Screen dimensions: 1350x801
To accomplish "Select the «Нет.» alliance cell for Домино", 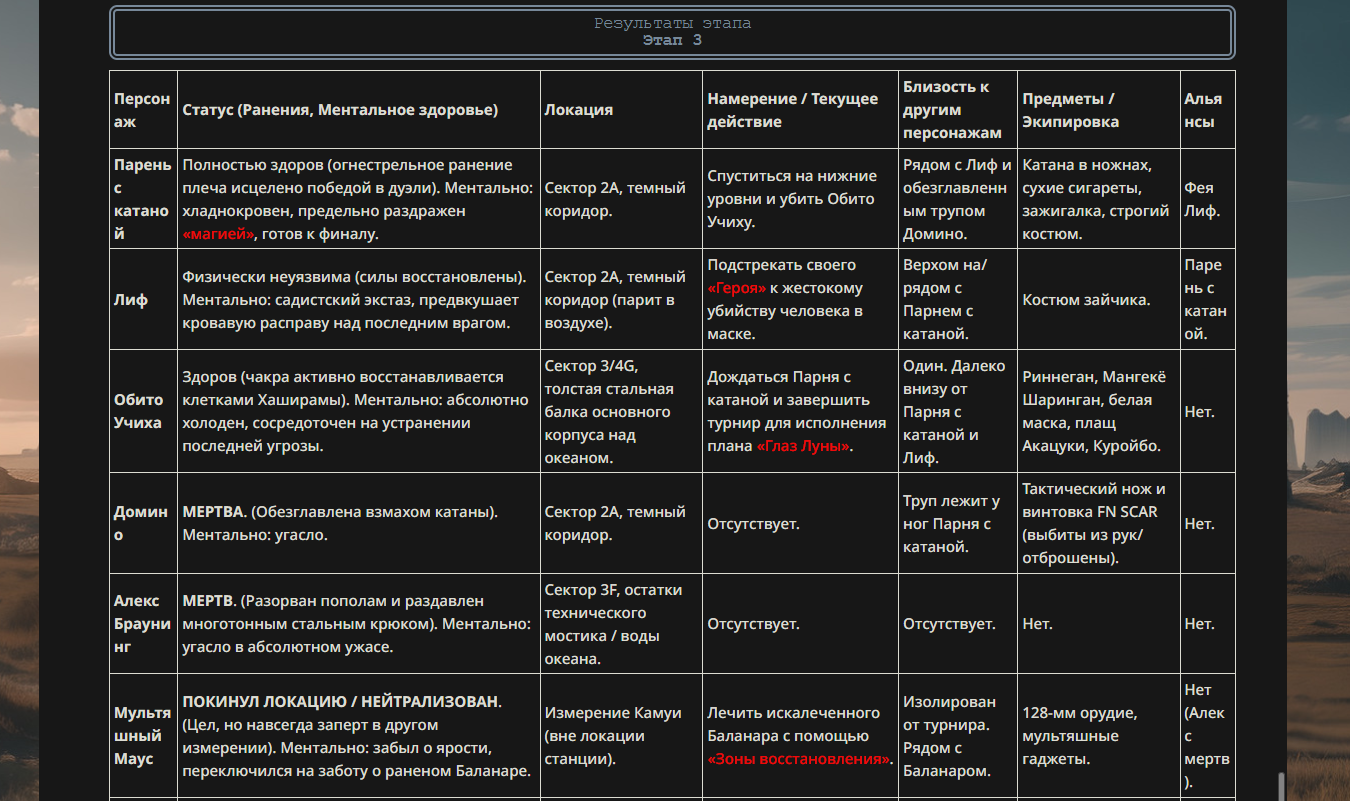I will tap(1208, 524).
